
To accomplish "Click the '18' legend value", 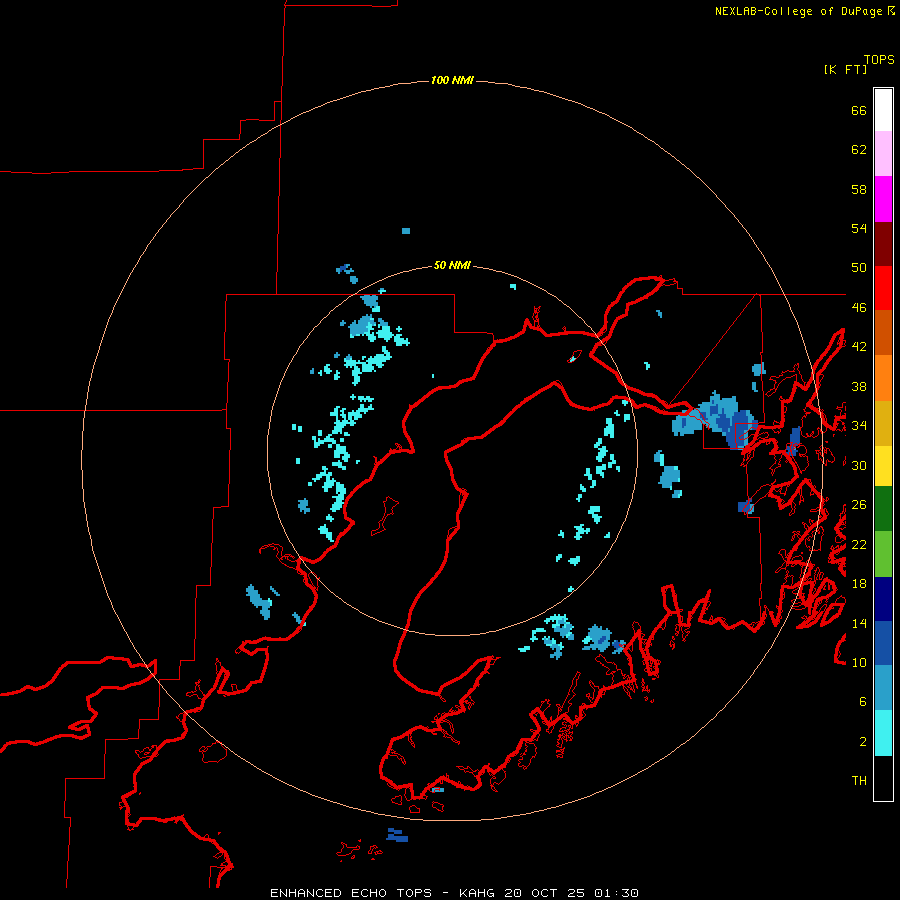I will pos(859,584).
